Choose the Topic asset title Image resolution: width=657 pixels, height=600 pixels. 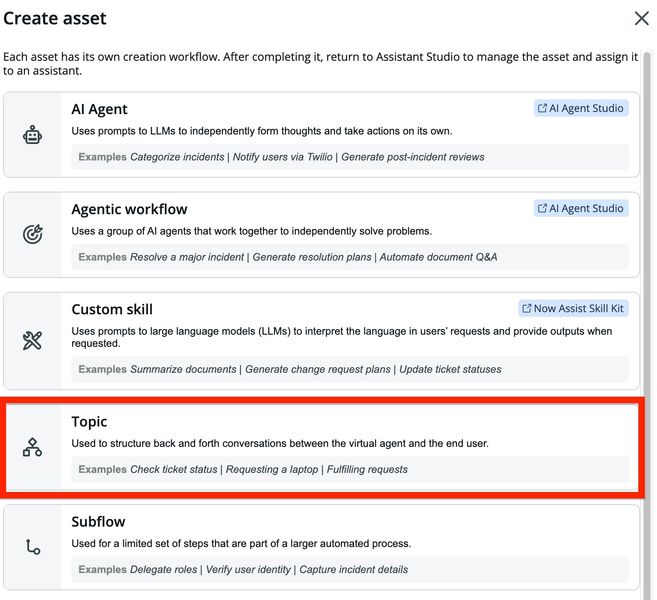[x=89, y=422]
